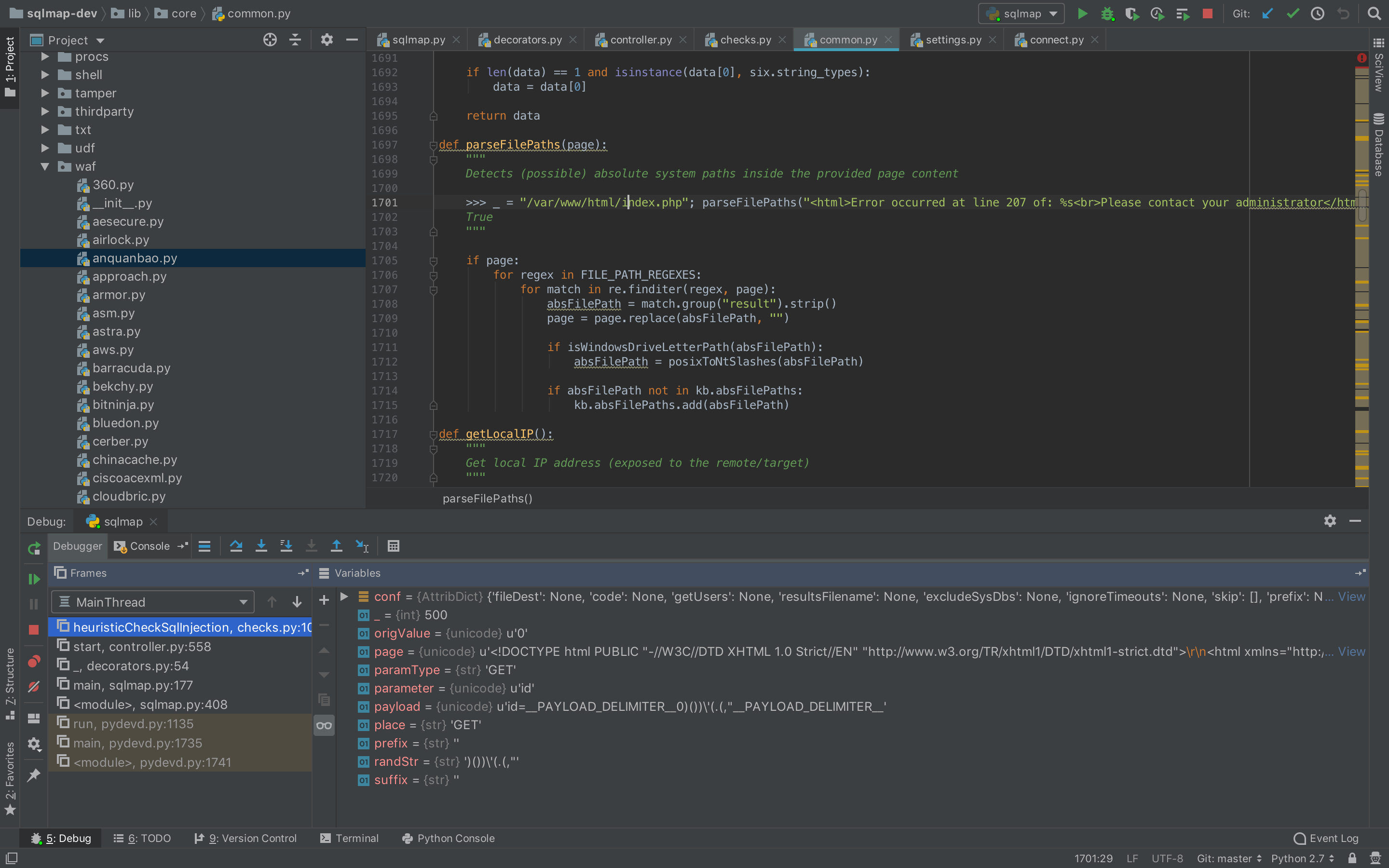Collapse the waf folder in tree
Viewport: 1389px width, 868px height.
tap(45, 166)
